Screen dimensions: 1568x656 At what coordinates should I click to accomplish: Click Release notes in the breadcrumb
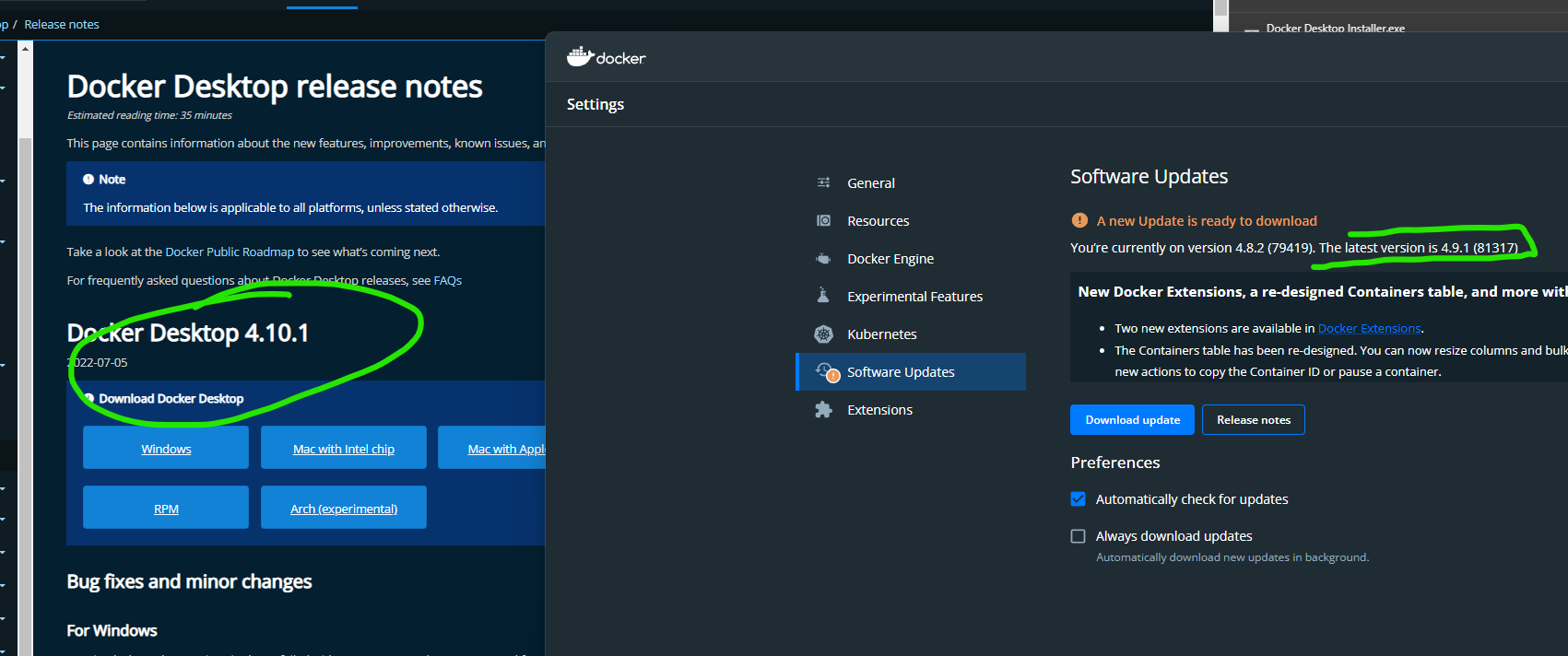(62, 25)
